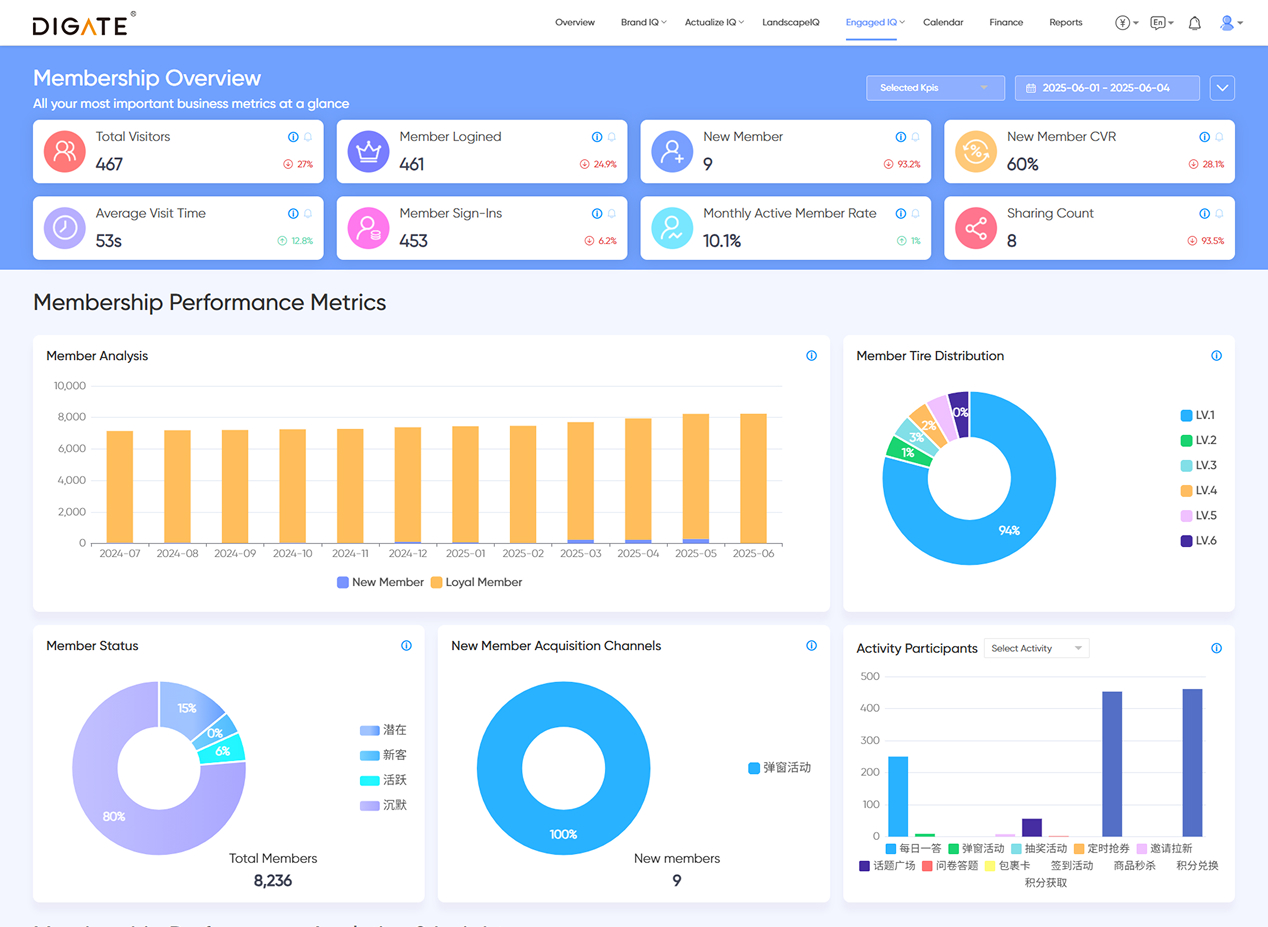Click the alert bell on the New Member CVR card
Viewport: 1268px width, 927px height.
[1219, 137]
